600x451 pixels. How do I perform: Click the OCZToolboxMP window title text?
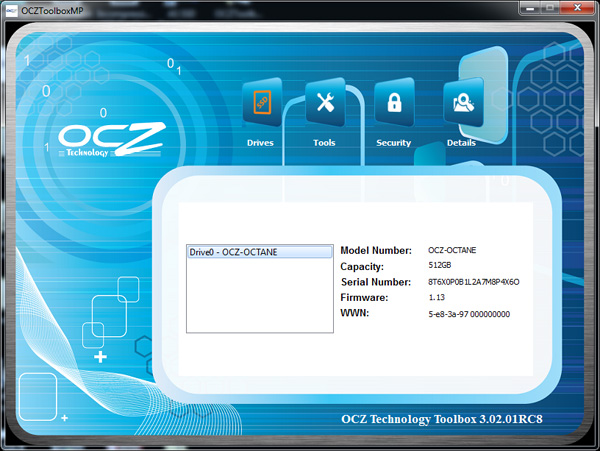[52, 11]
